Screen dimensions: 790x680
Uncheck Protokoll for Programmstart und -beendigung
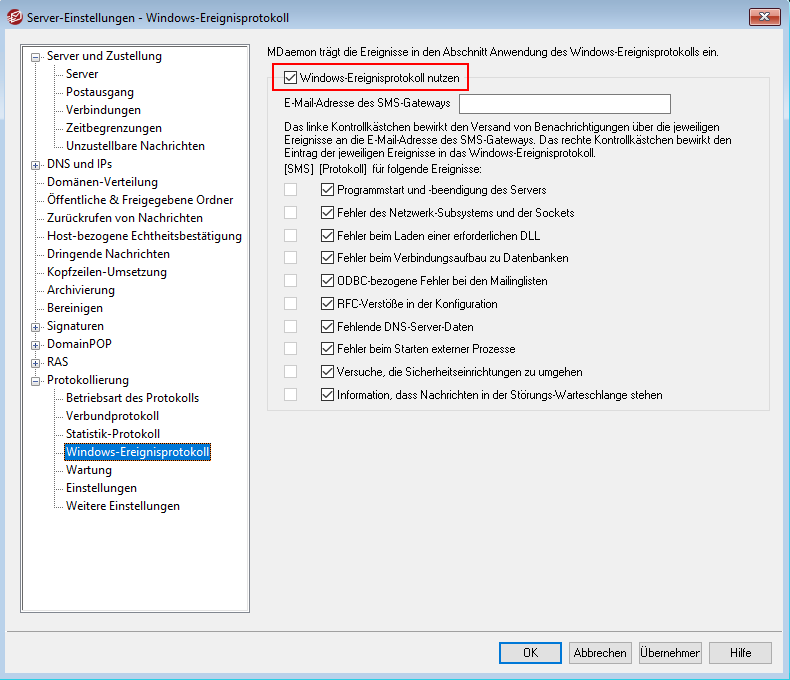[327, 189]
